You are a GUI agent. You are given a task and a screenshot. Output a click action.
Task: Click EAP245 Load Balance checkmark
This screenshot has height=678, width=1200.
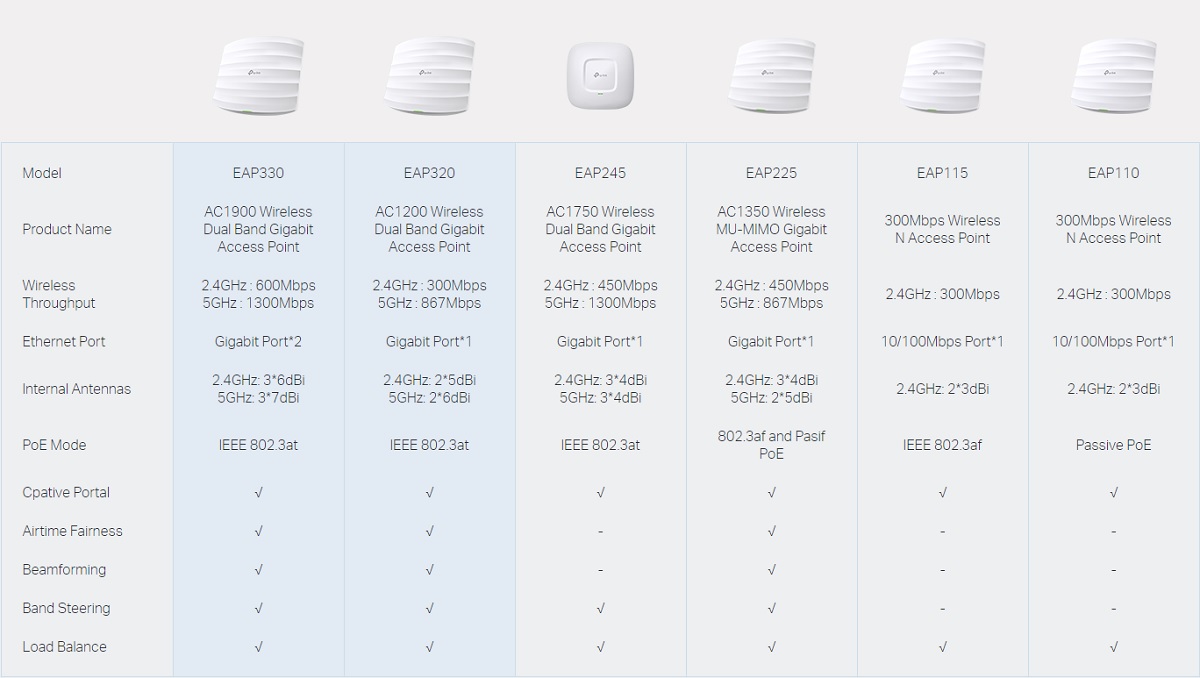[600, 647]
